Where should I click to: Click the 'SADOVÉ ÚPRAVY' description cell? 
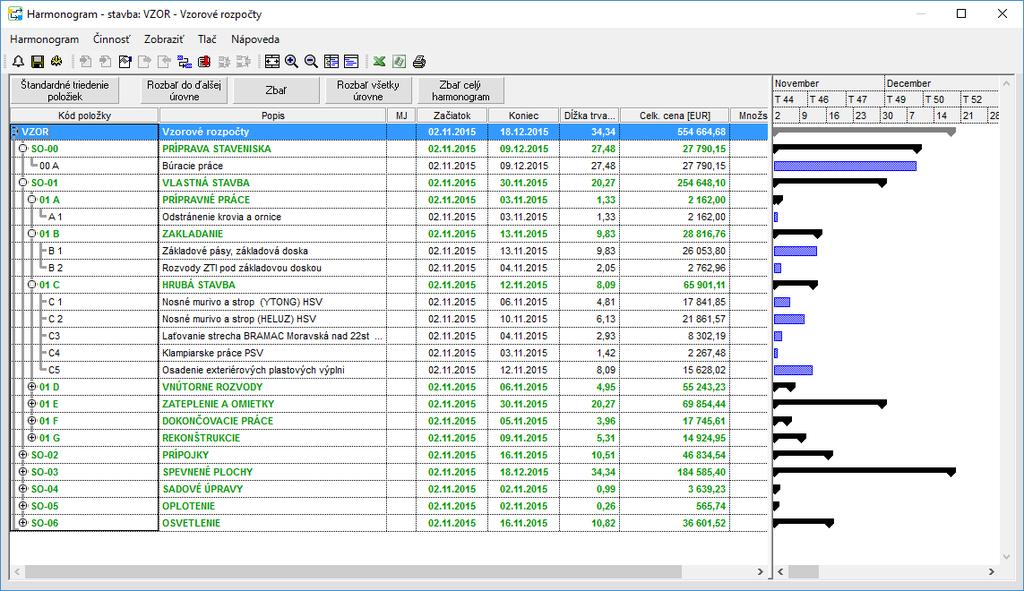click(x=273, y=488)
